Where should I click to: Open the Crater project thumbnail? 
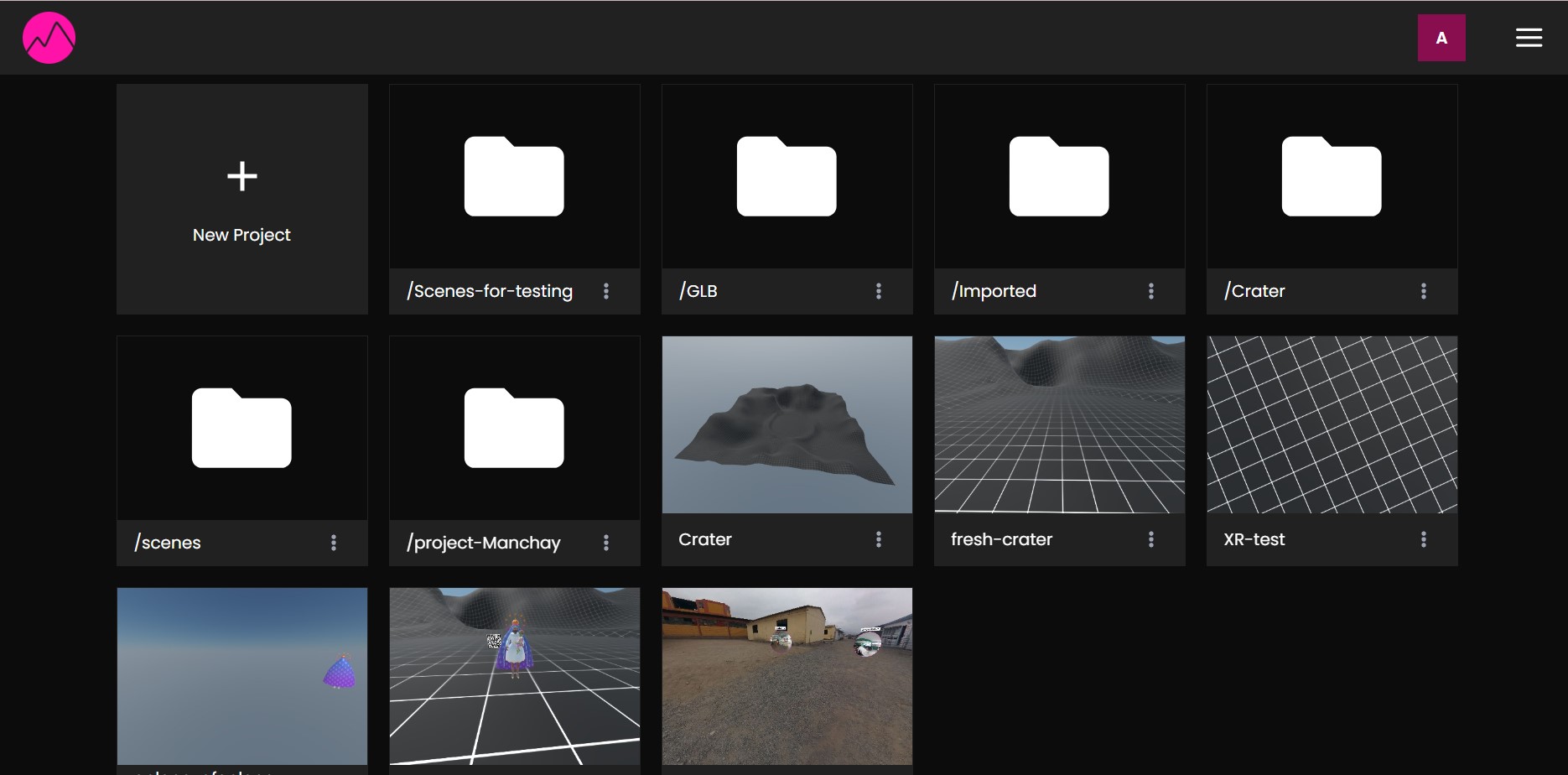[787, 424]
